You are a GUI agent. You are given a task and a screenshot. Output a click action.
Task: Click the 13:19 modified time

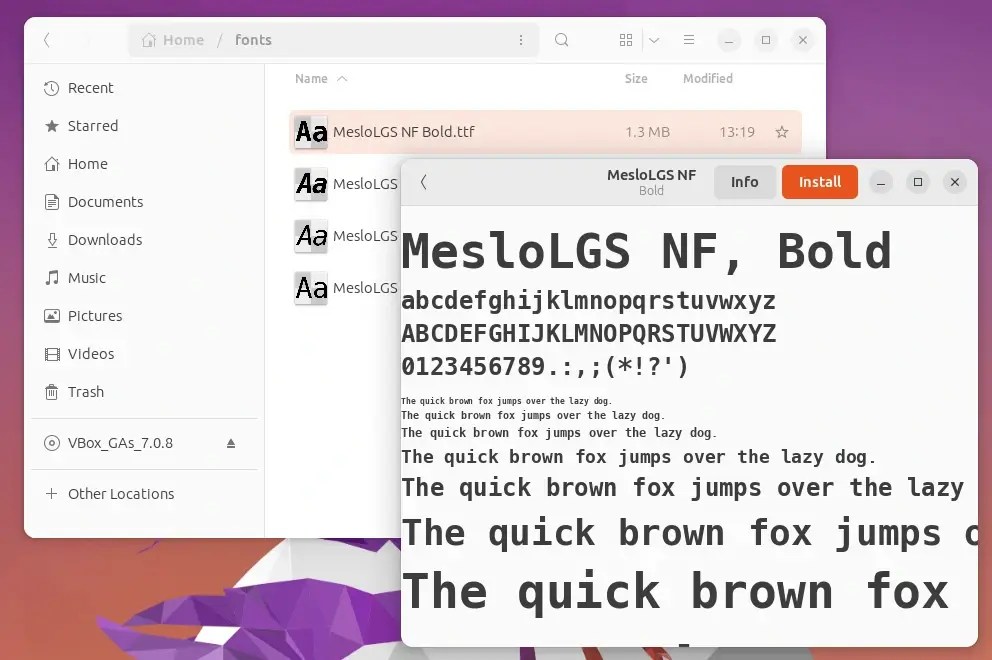pyautogui.click(x=737, y=132)
